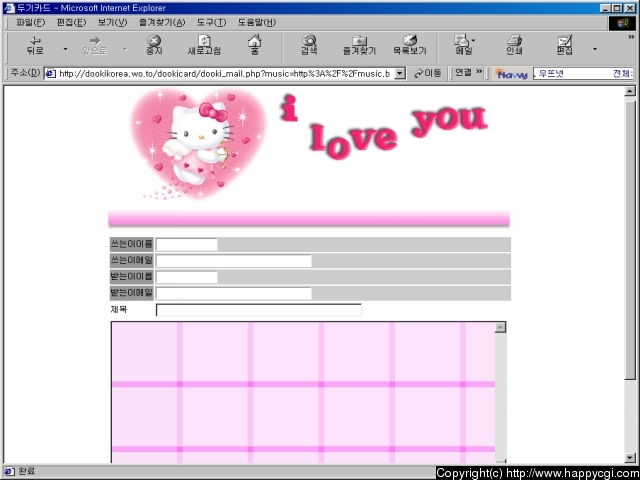This screenshot has height=480, width=640.
Task: Click the message area scroll up arrow
Action: pos(500,327)
